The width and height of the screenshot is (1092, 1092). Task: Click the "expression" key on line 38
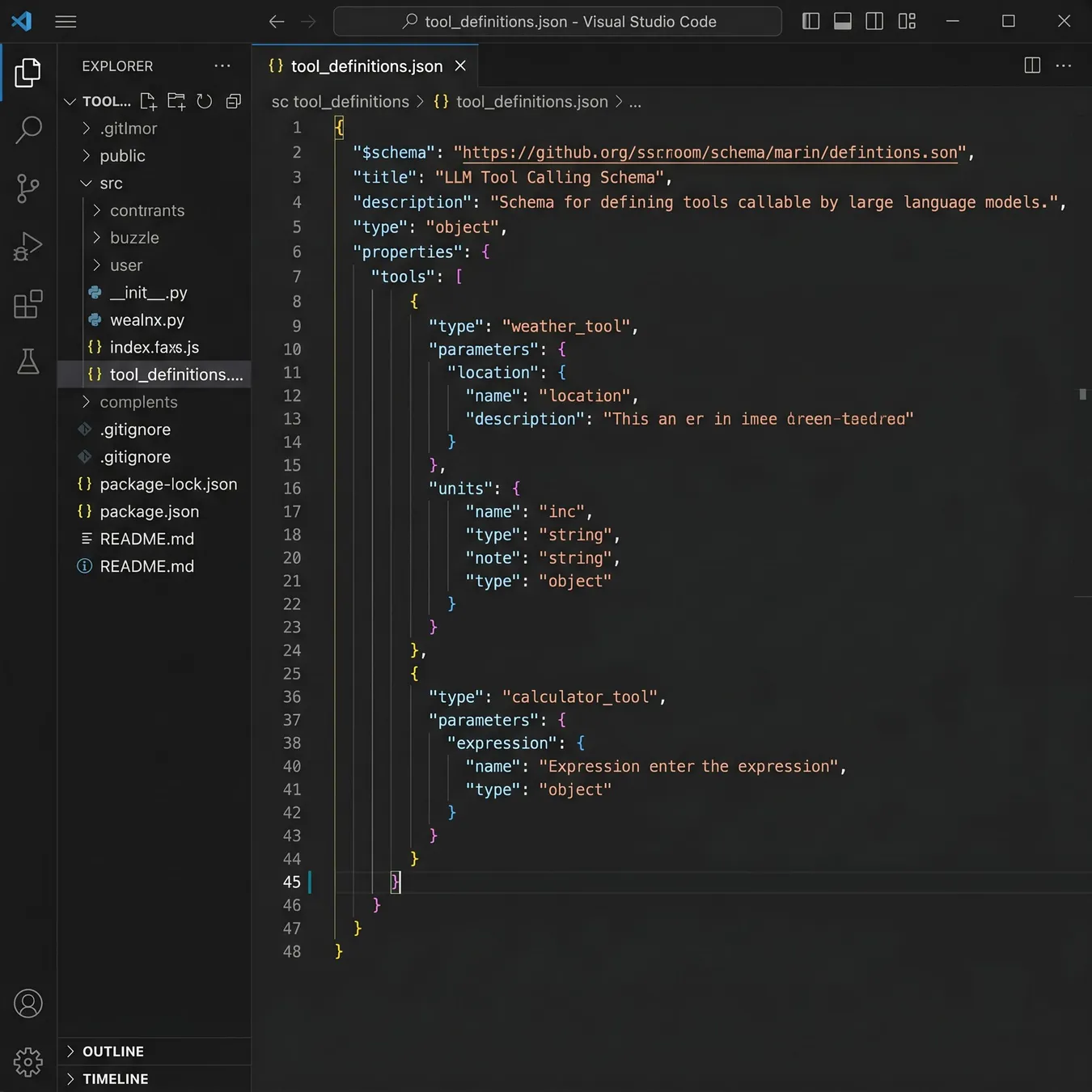pyautogui.click(x=502, y=743)
